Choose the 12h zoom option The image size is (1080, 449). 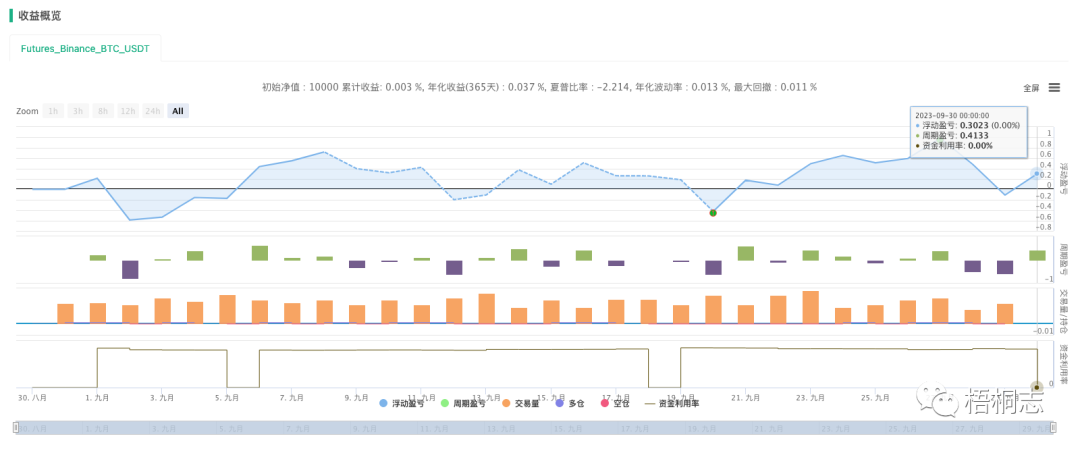pos(127,111)
